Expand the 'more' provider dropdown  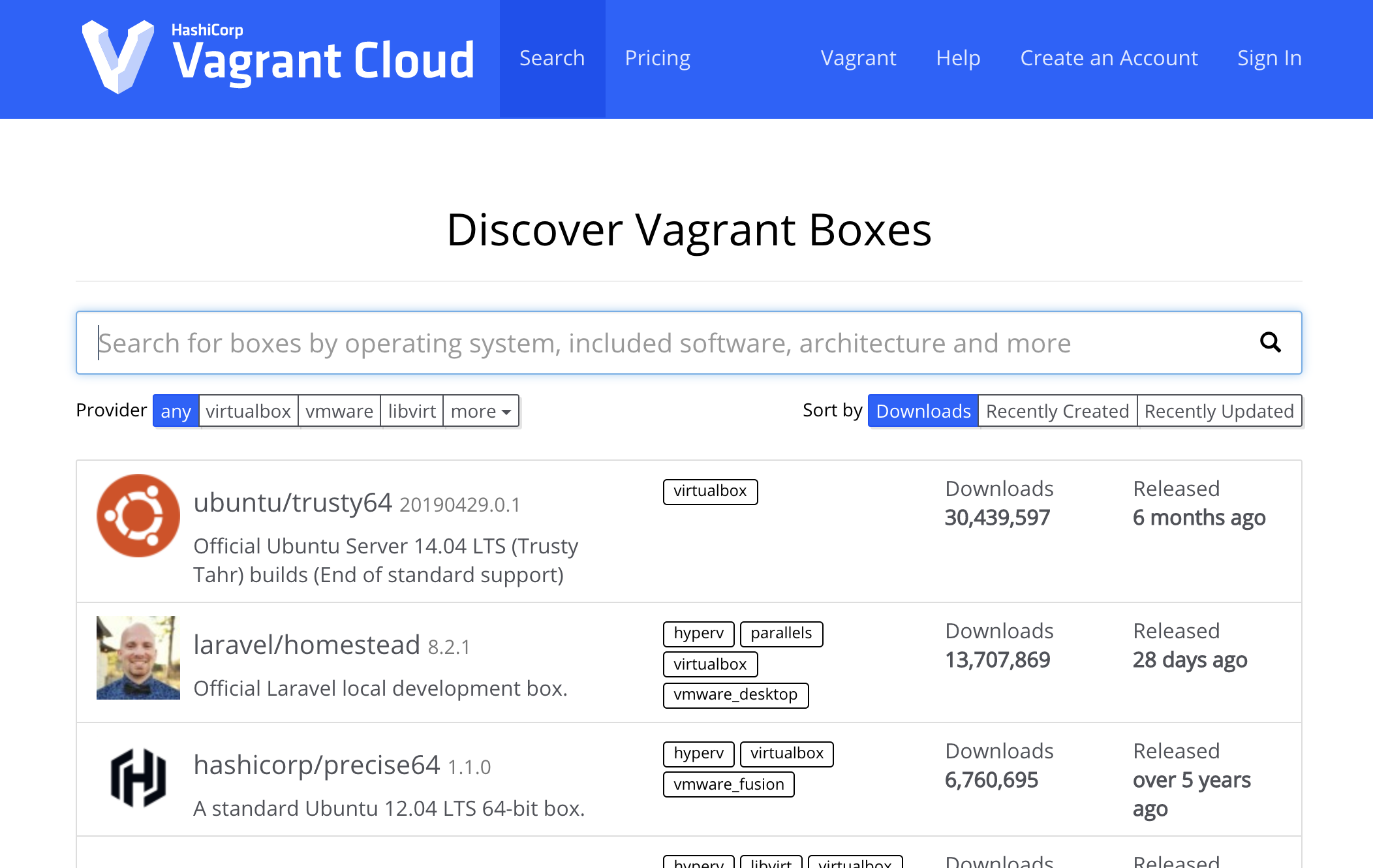click(x=480, y=411)
